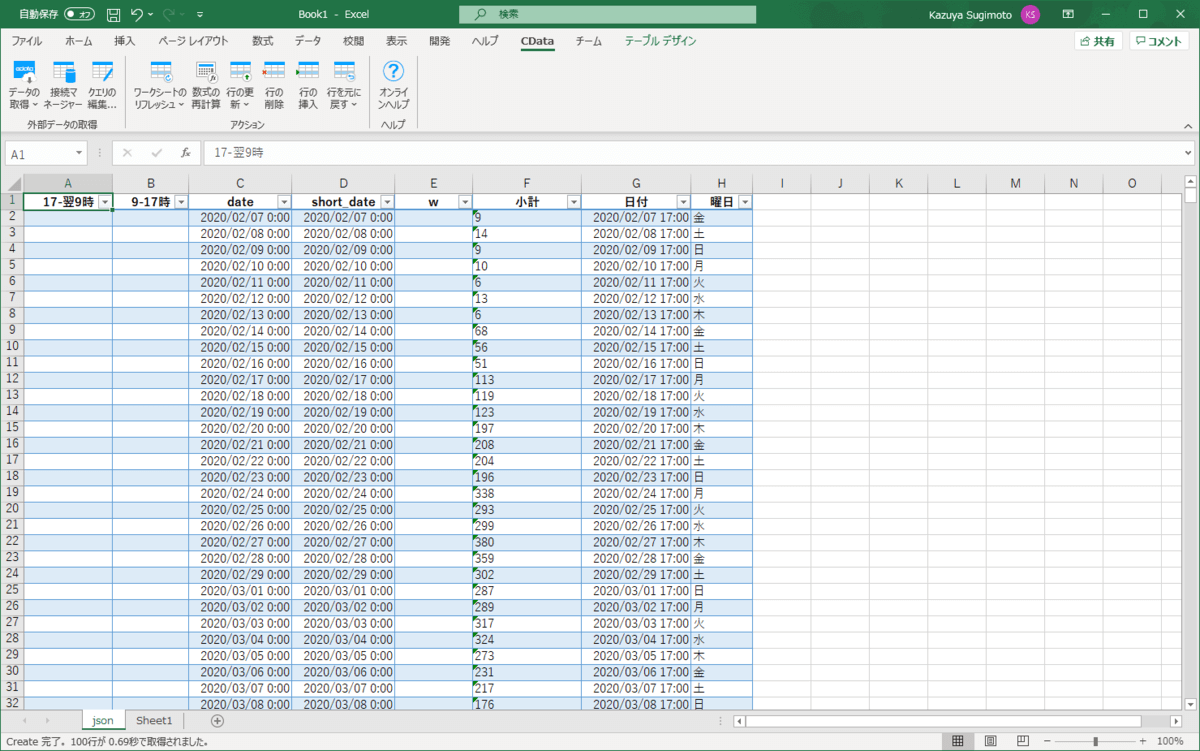Viewport: 1200px width, 751px height.
Task: Click the データの取得 (Get Data) icon
Action: tap(24, 73)
